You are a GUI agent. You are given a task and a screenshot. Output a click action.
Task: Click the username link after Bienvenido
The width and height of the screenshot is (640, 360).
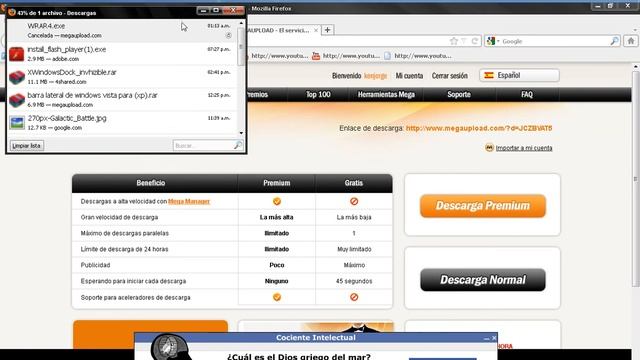click(375, 76)
